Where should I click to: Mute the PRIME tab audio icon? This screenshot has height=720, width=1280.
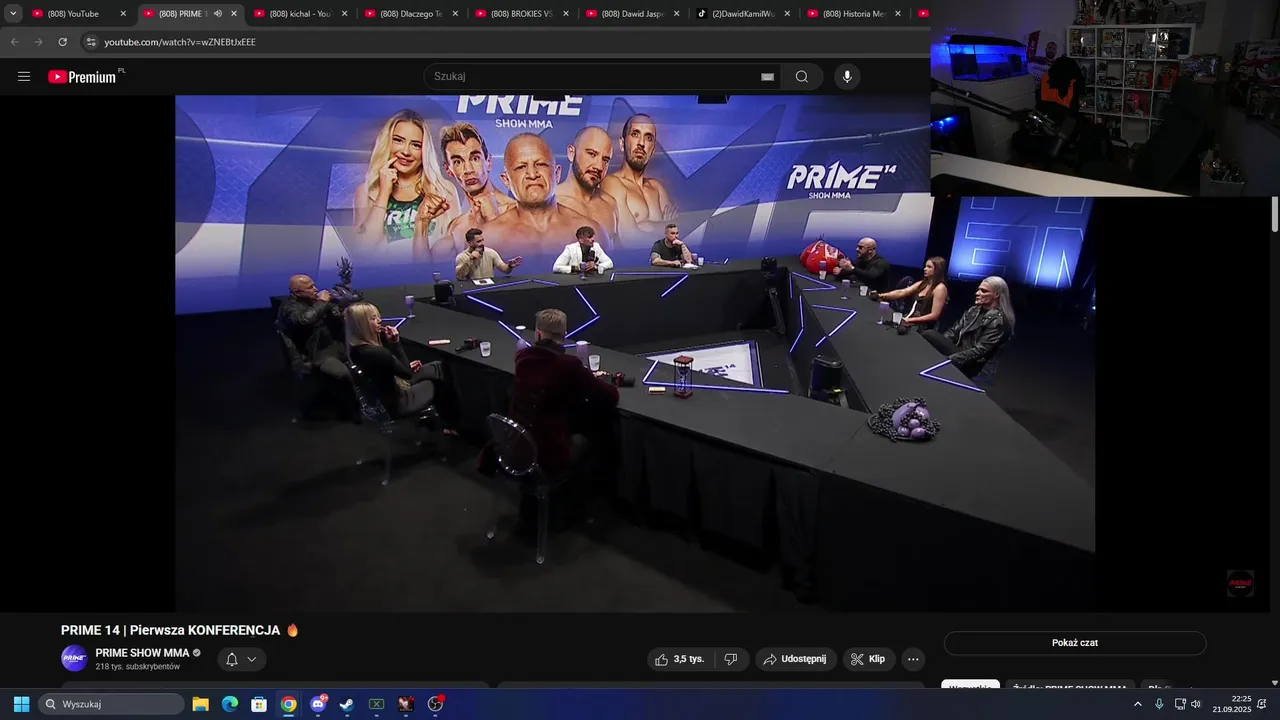pos(218,13)
